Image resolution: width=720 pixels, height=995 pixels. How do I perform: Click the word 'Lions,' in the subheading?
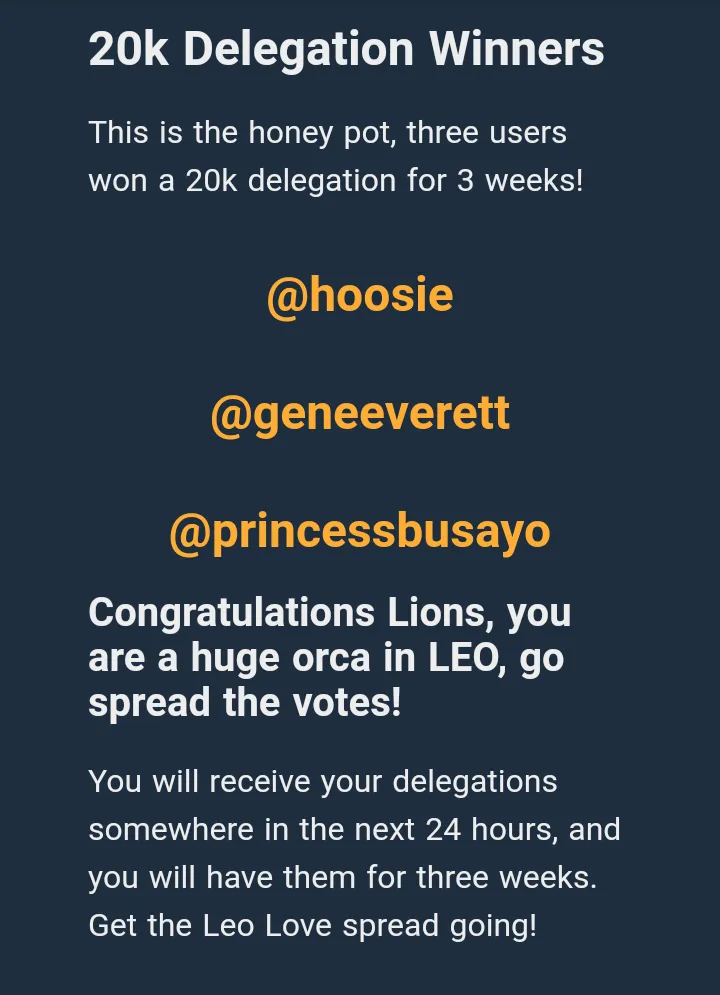[441, 613]
